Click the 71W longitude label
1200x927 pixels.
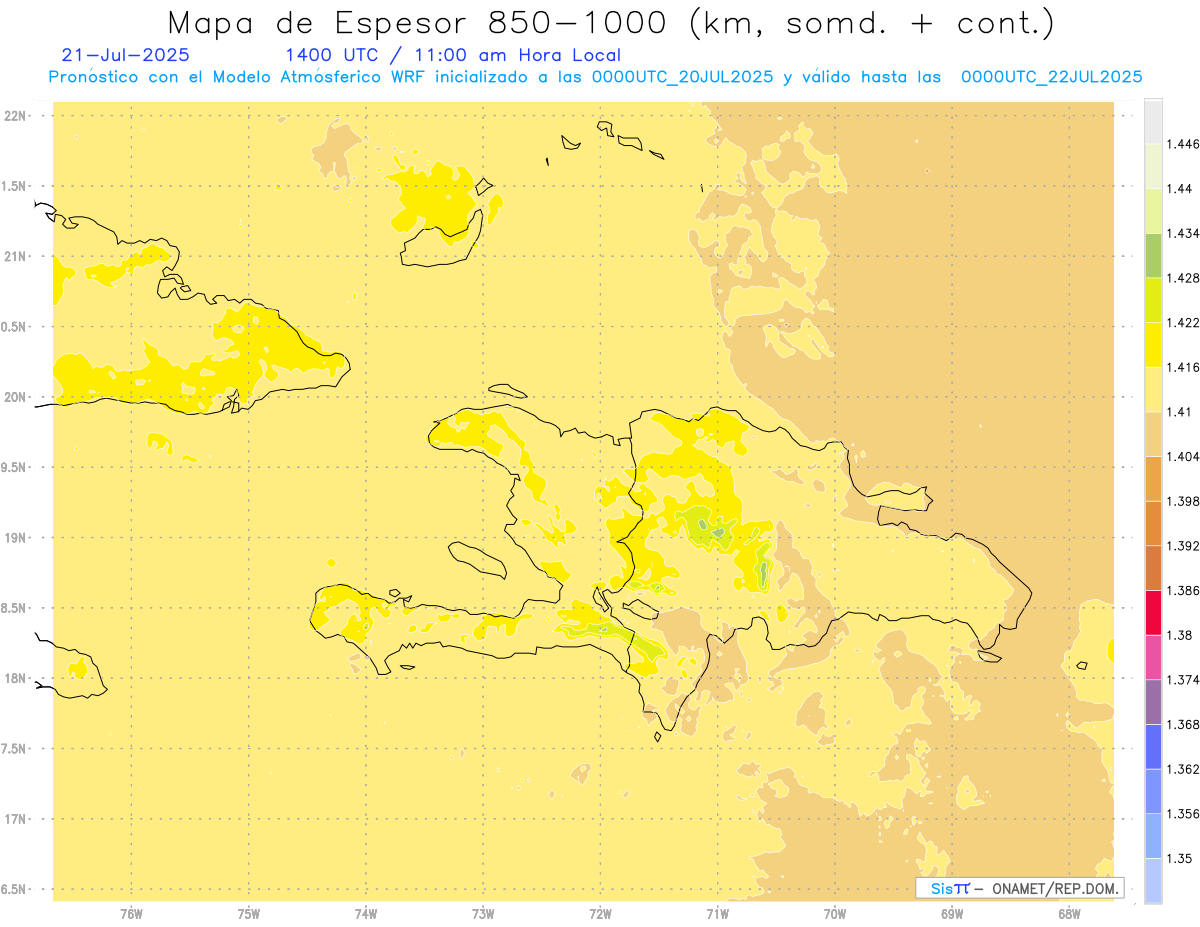(717, 914)
